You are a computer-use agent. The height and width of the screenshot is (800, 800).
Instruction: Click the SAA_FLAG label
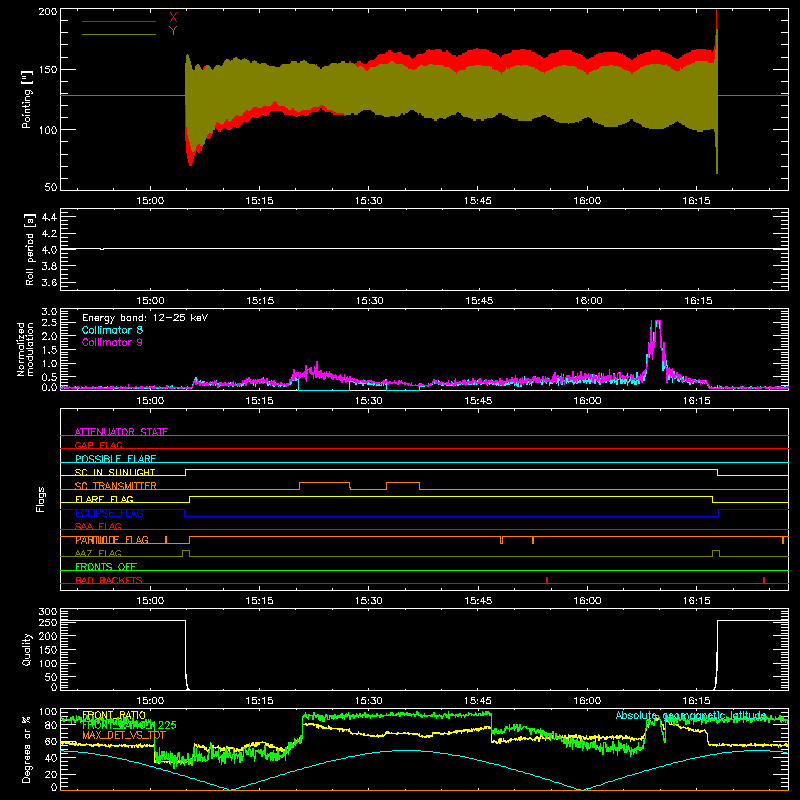(x=98, y=526)
